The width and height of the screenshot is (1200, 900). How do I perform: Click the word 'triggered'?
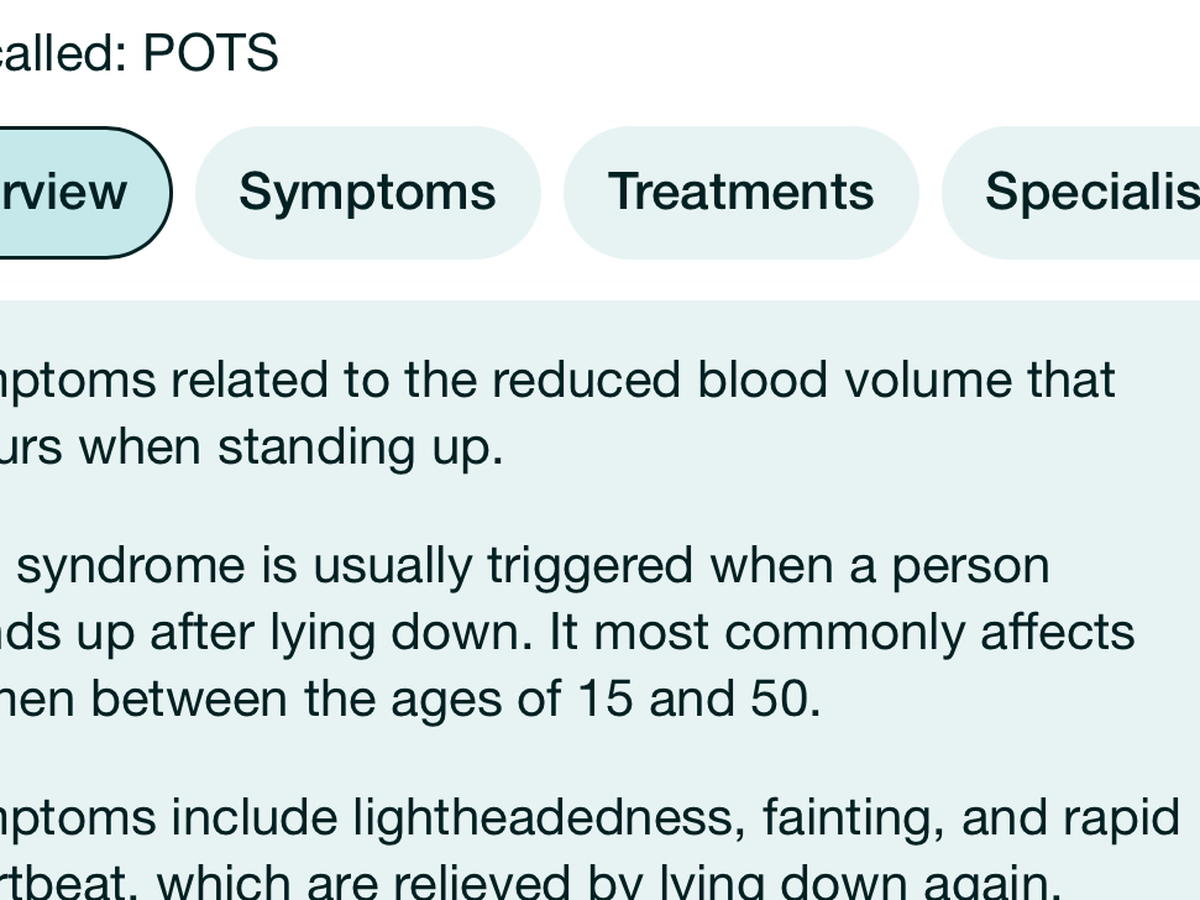(x=589, y=566)
